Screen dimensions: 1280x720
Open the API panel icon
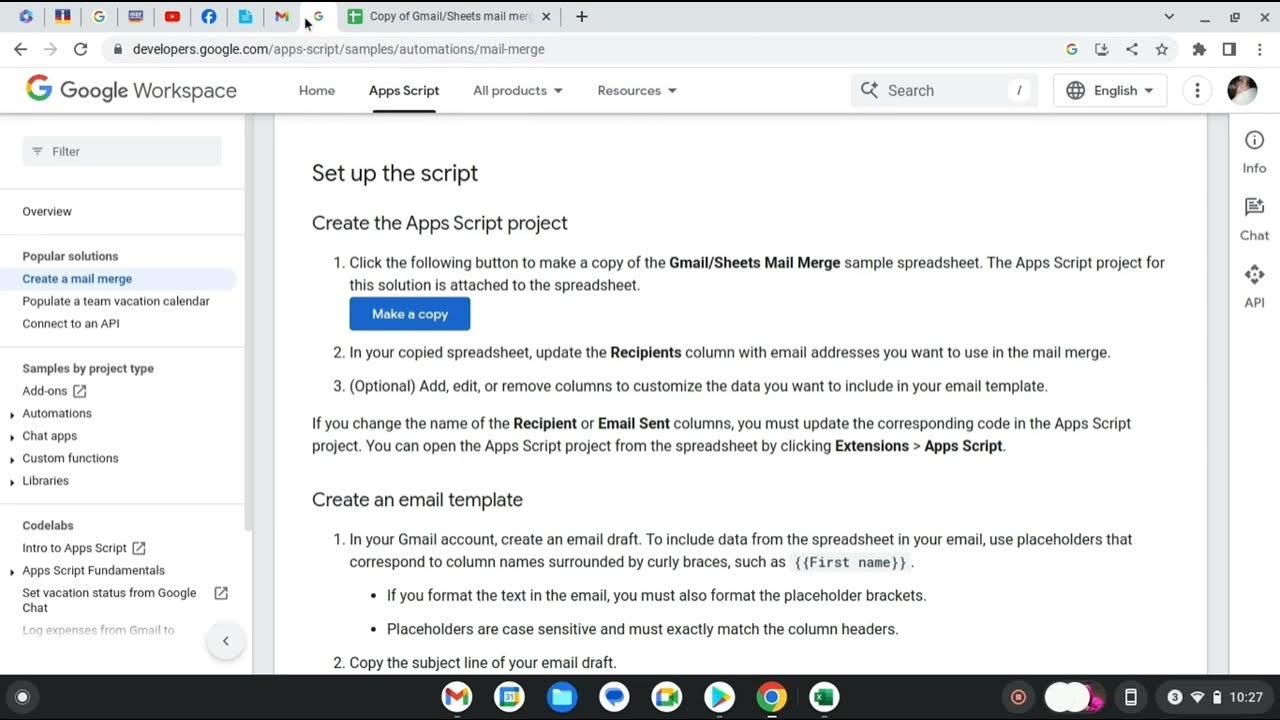click(x=1254, y=286)
